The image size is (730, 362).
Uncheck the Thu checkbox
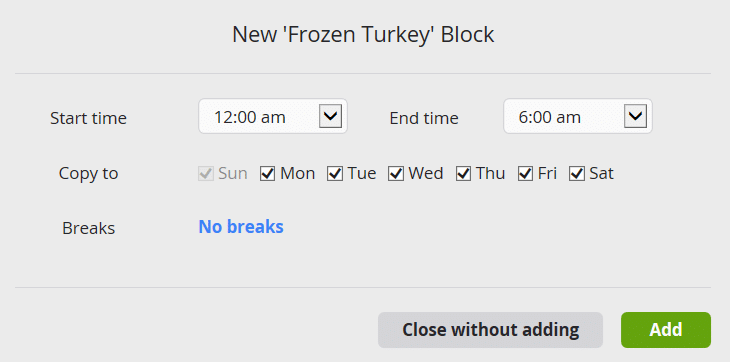tap(463, 174)
